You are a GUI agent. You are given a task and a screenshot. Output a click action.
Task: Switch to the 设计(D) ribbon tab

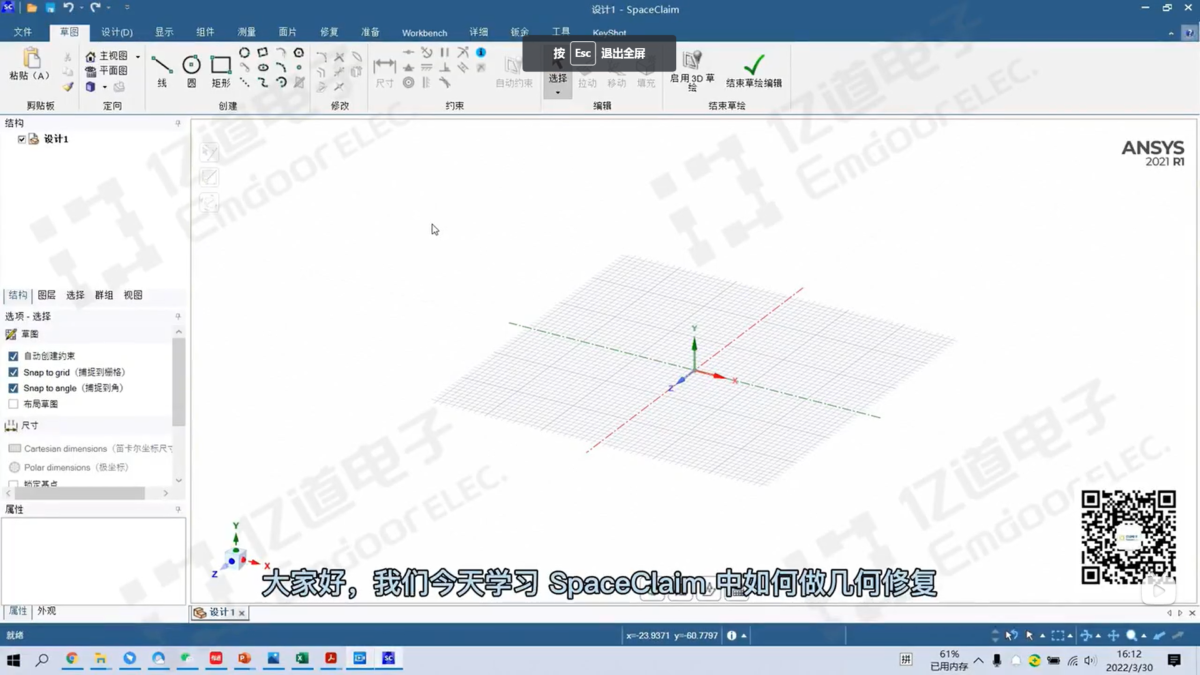coord(117,32)
